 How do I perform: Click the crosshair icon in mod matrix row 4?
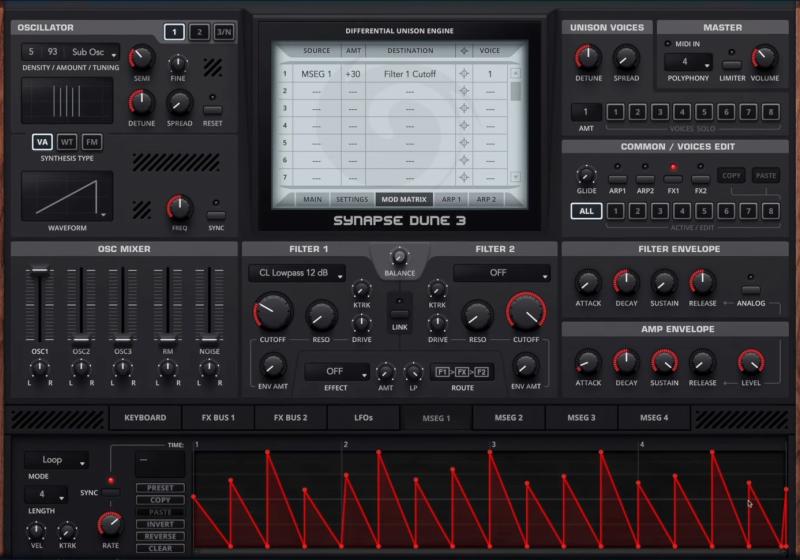pyautogui.click(x=464, y=125)
